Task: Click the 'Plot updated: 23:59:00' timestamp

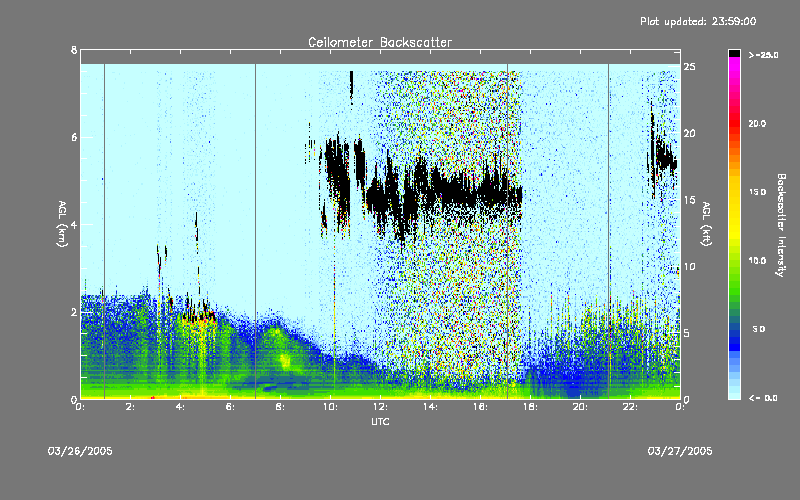Action: [x=698, y=21]
